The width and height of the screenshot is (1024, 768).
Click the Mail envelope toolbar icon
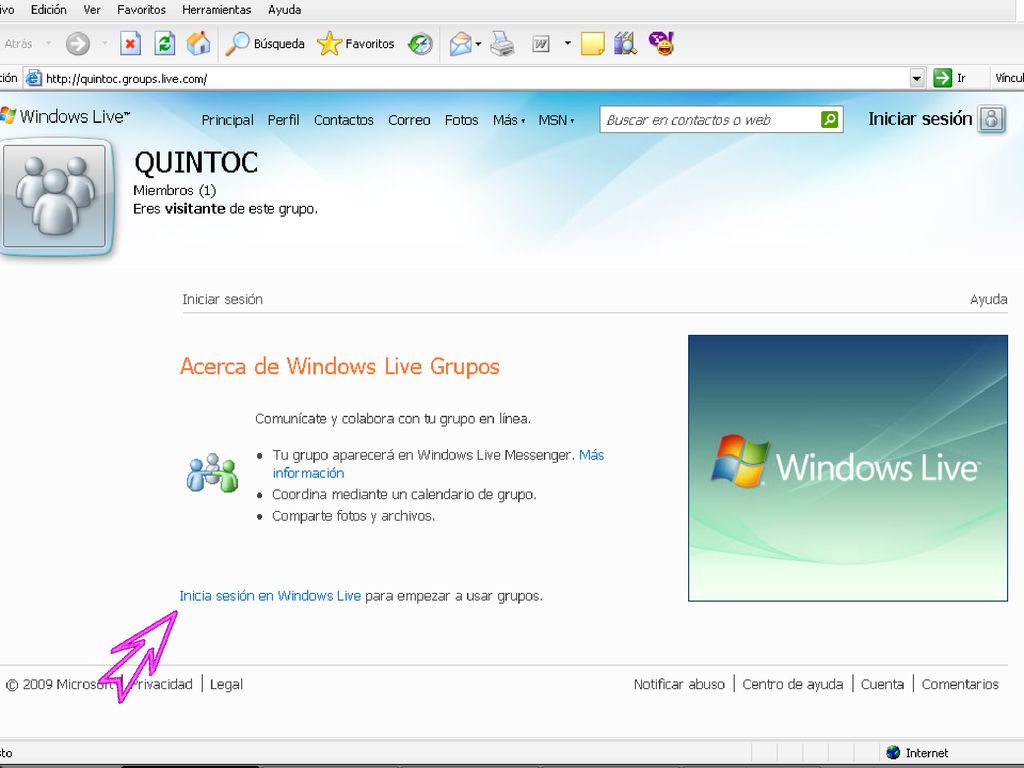point(460,44)
